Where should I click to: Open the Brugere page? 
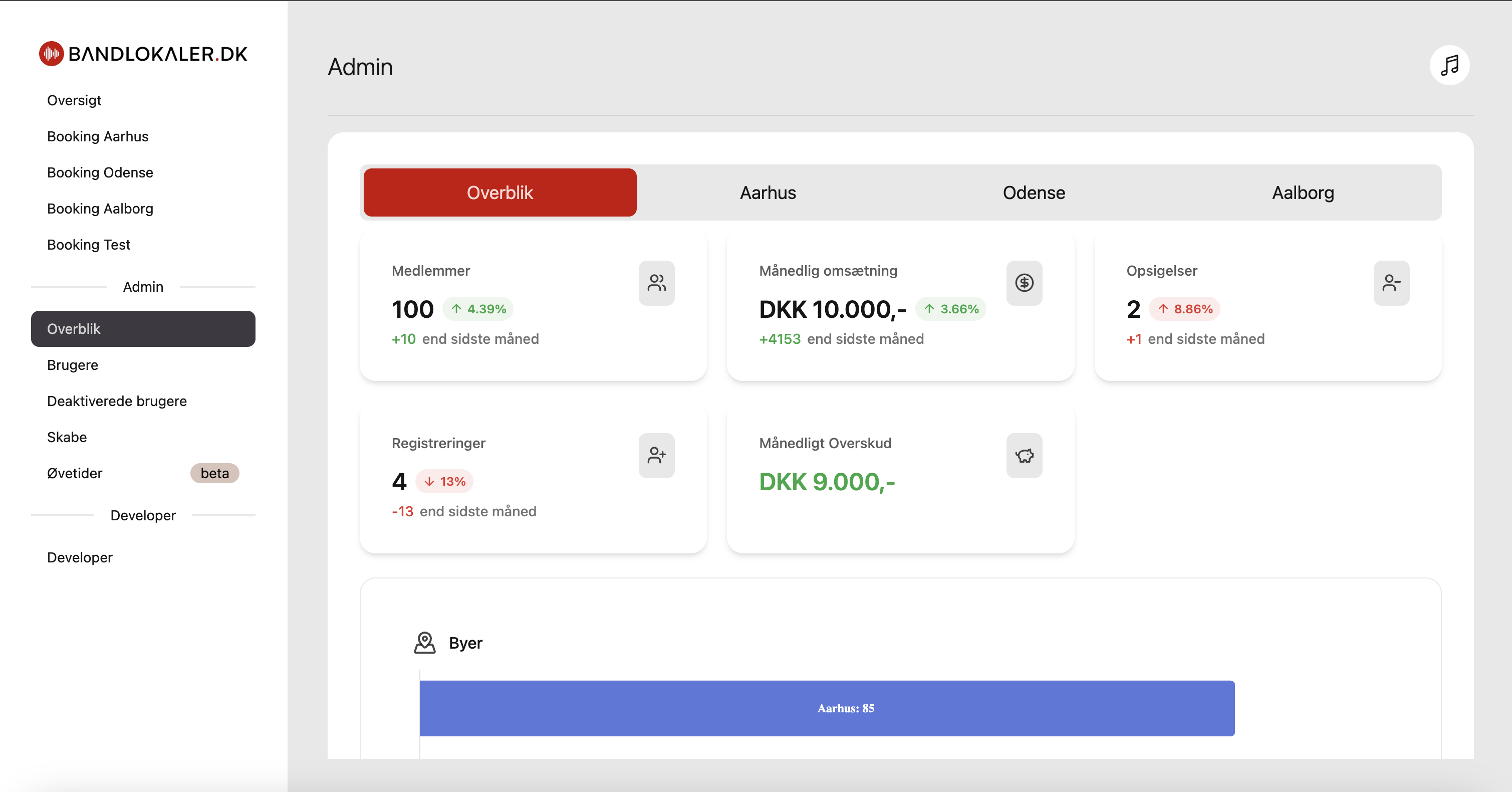[x=72, y=364]
